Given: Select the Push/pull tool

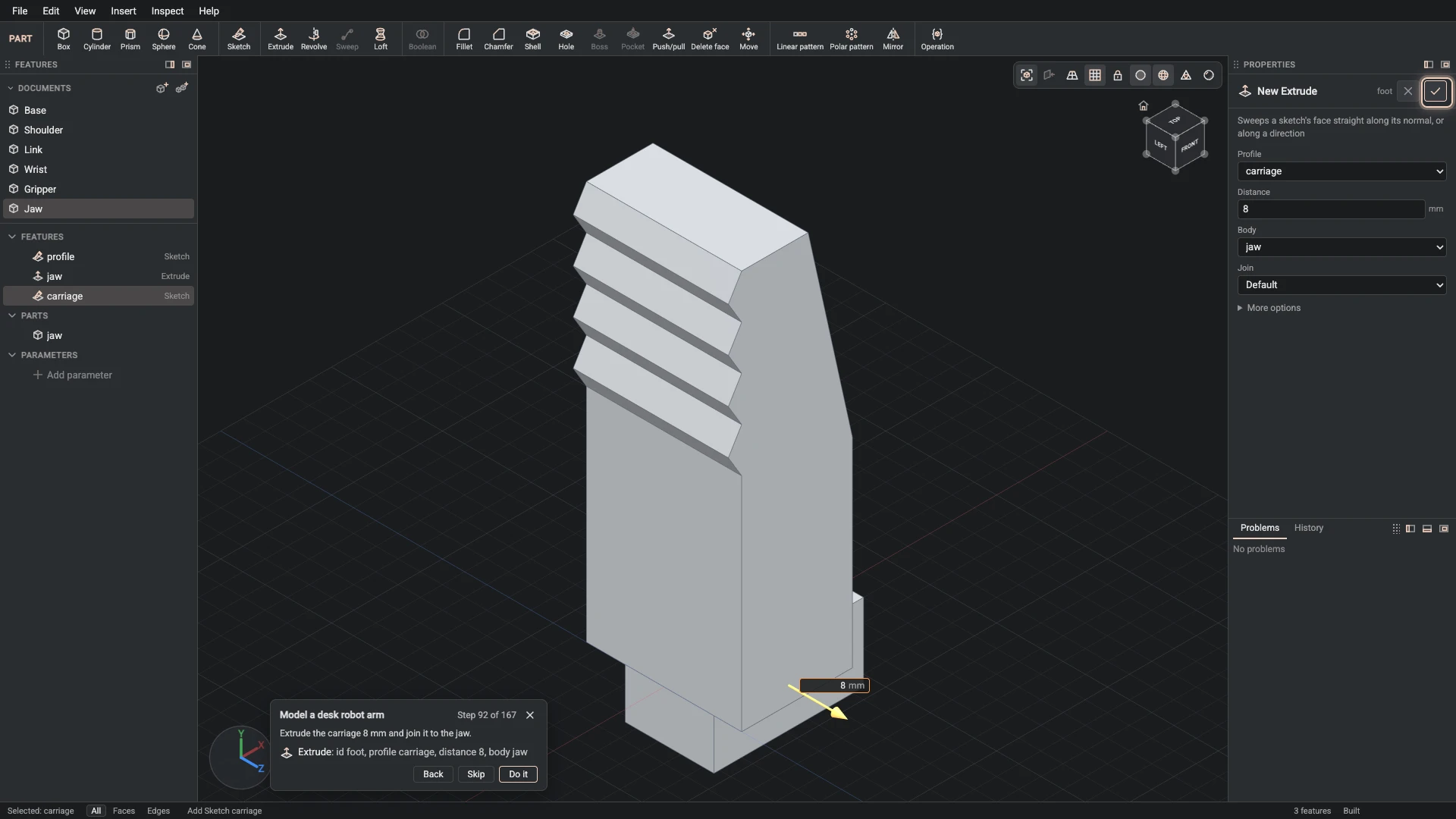Looking at the screenshot, I should [669, 39].
